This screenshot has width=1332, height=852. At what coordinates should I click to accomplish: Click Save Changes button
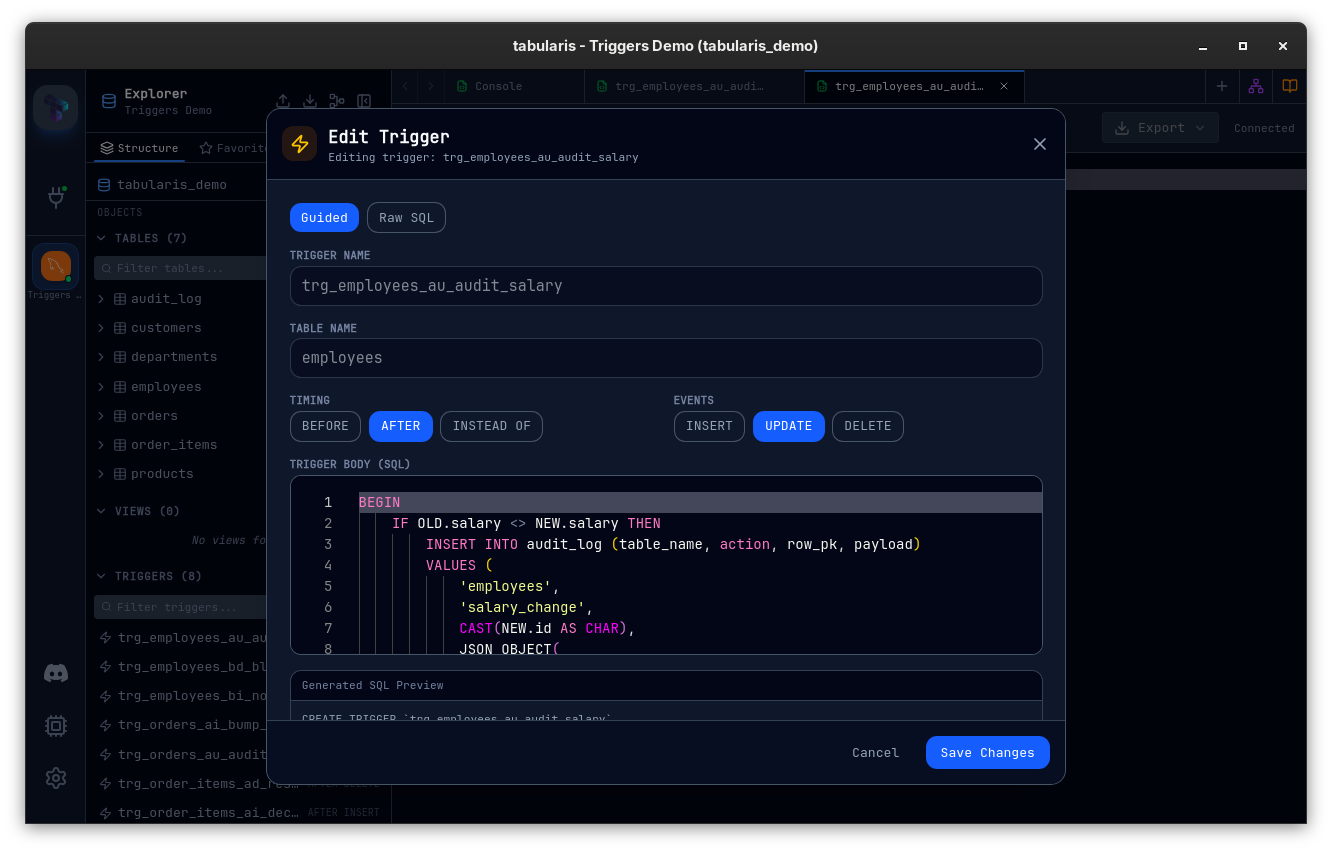point(988,753)
